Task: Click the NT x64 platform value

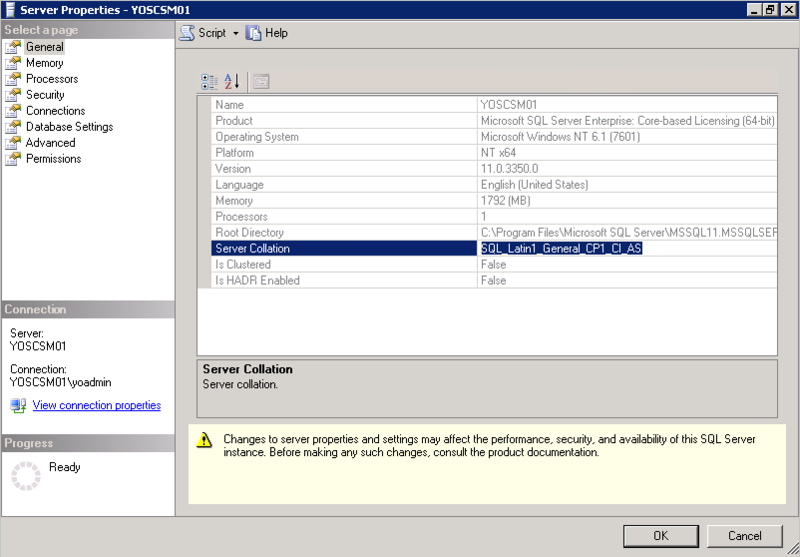Action: pyautogui.click(x=498, y=153)
